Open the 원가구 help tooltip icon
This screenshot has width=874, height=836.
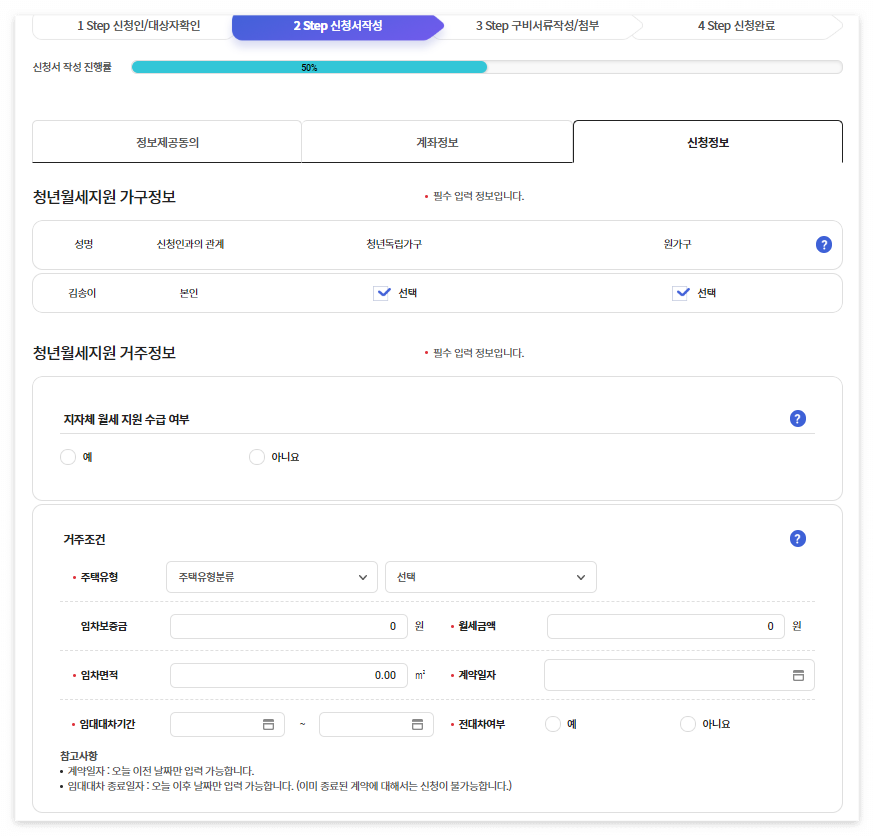tap(823, 244)
